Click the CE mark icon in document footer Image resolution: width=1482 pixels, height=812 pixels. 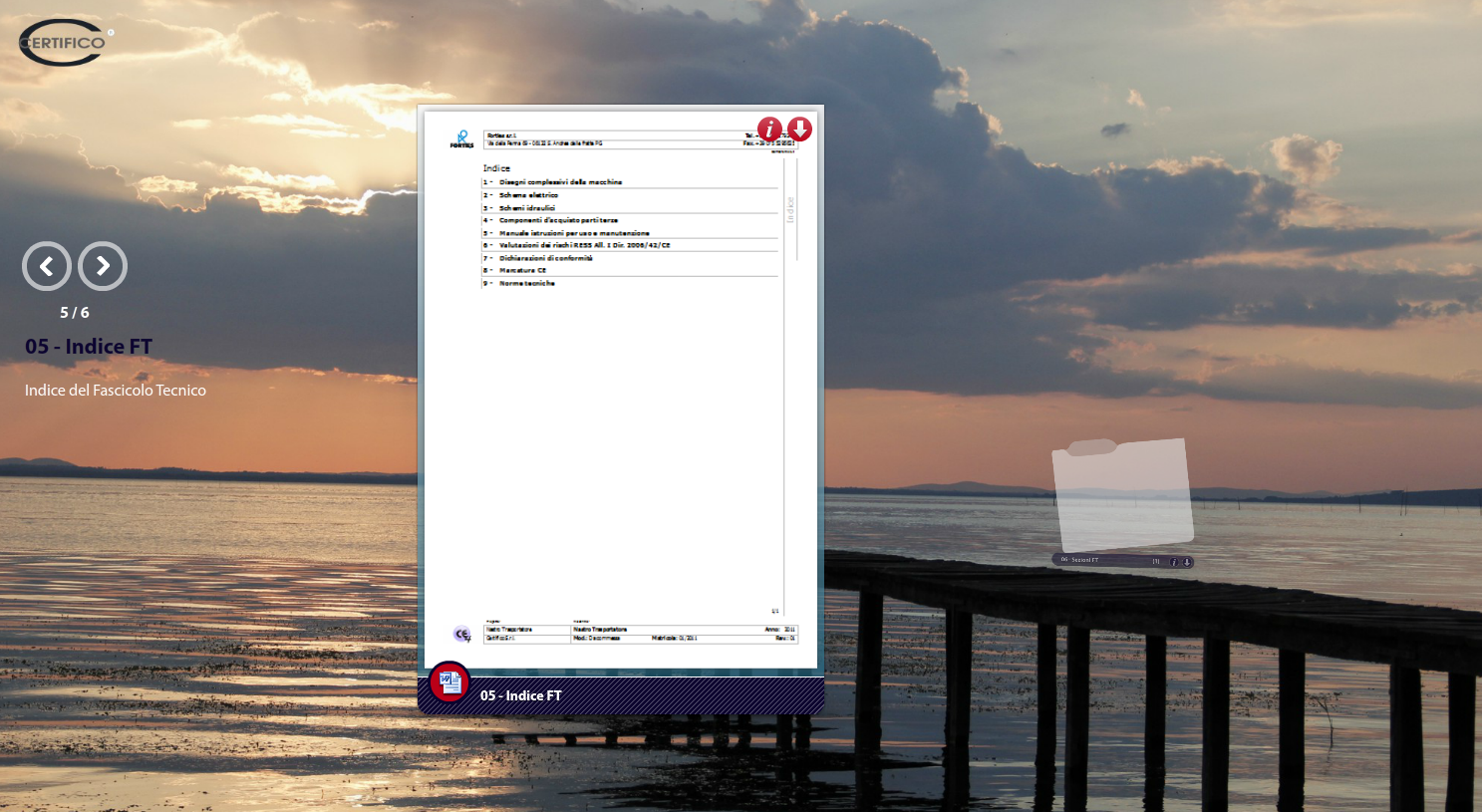[461, 634]
